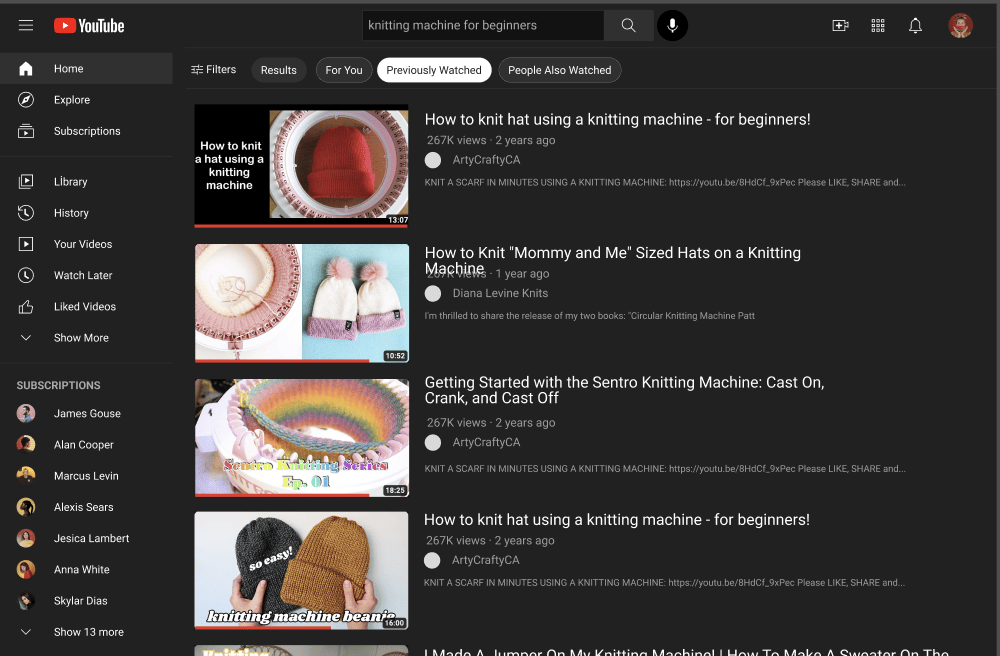Click 'I'm thrilled to share' description text

click(x=590, y=316)
